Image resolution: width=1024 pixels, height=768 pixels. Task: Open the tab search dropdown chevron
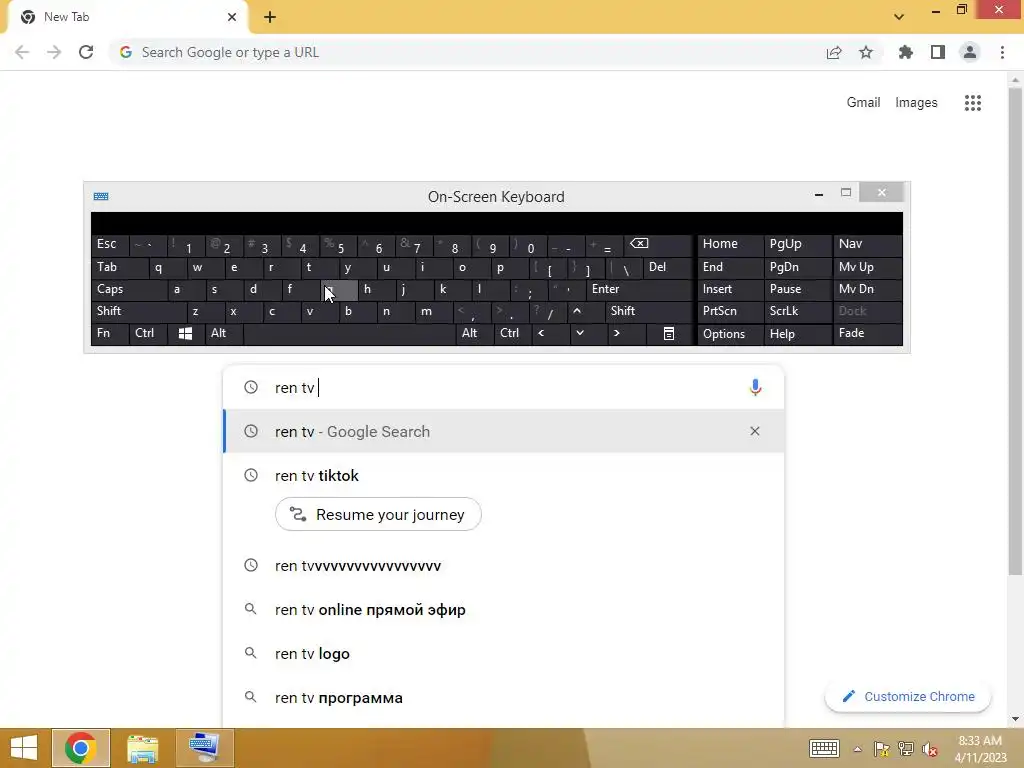coord(899,17)
